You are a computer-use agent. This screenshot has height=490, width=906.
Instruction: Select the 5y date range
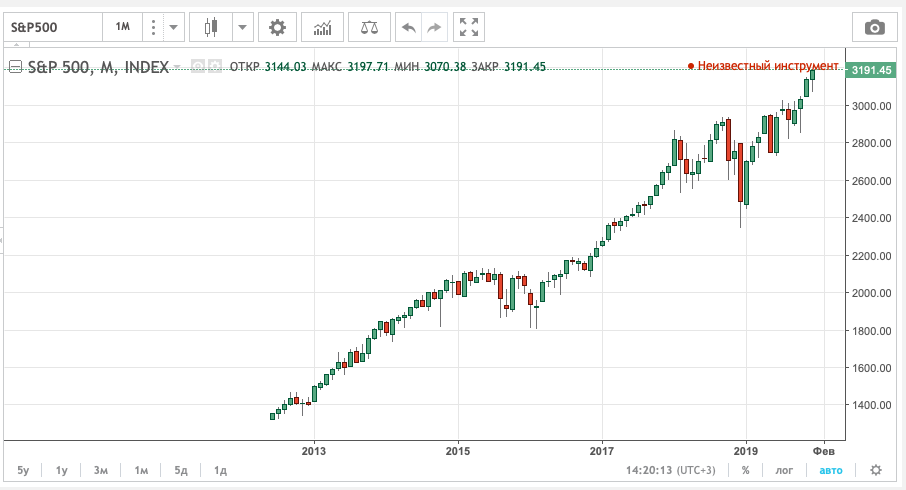point(23,470)
